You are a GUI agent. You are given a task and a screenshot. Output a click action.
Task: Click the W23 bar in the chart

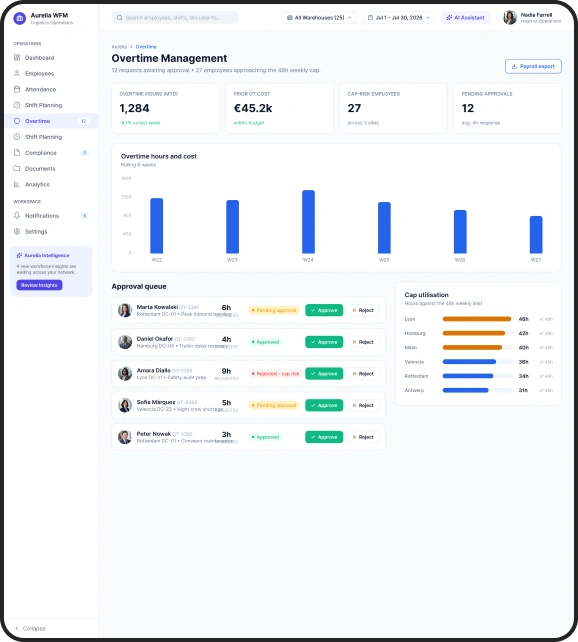pos(233,227)
